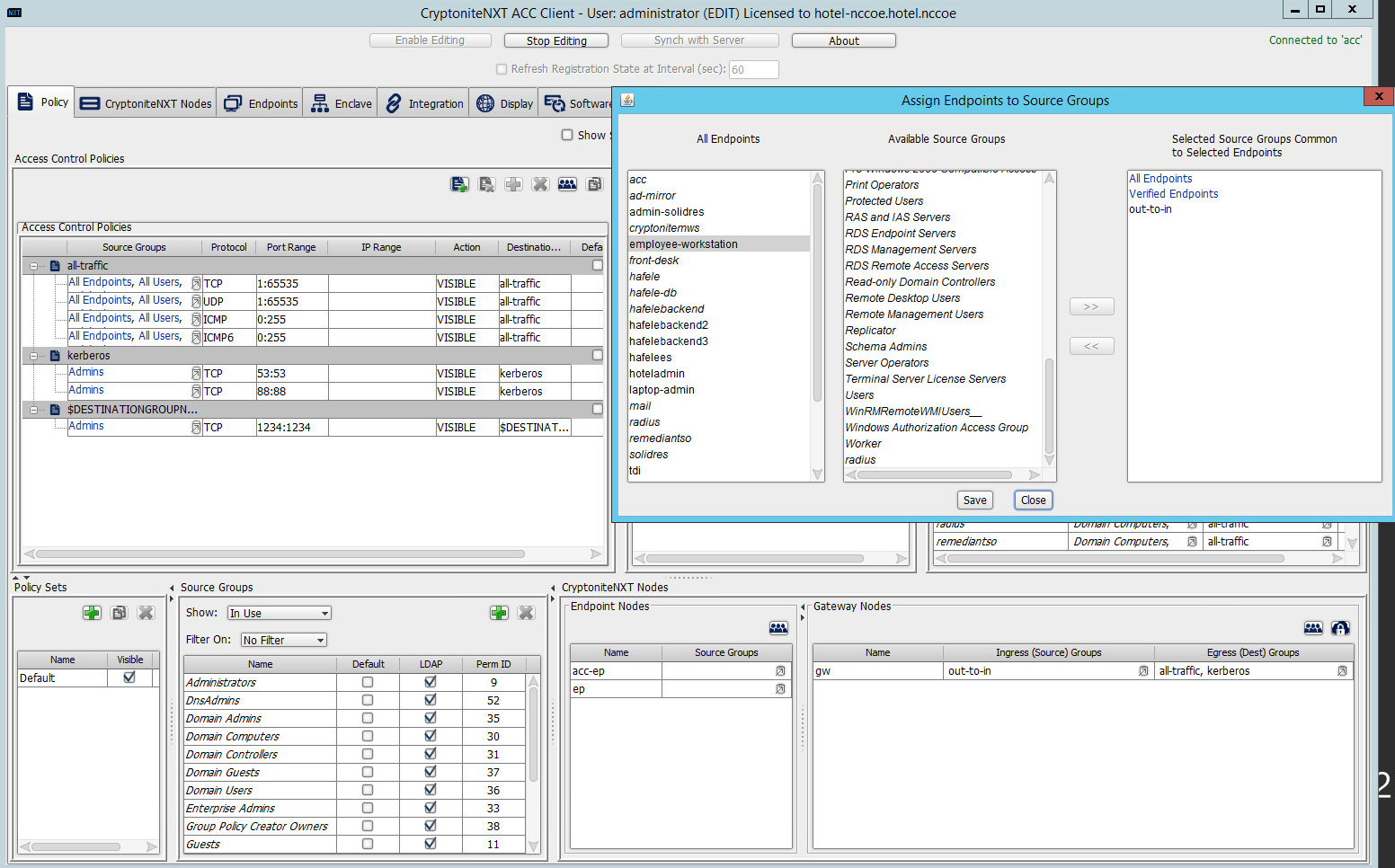Open the Filter On 'No Filter' dropdown
Image resolution: width=1395 pixels, height=868 pixels.
point(284,640)
